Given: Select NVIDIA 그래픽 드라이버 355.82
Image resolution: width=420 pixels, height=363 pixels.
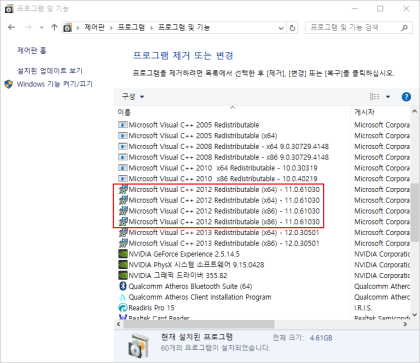Looking at the screenshot, I should pyautogui.click(x=178, y=275).
